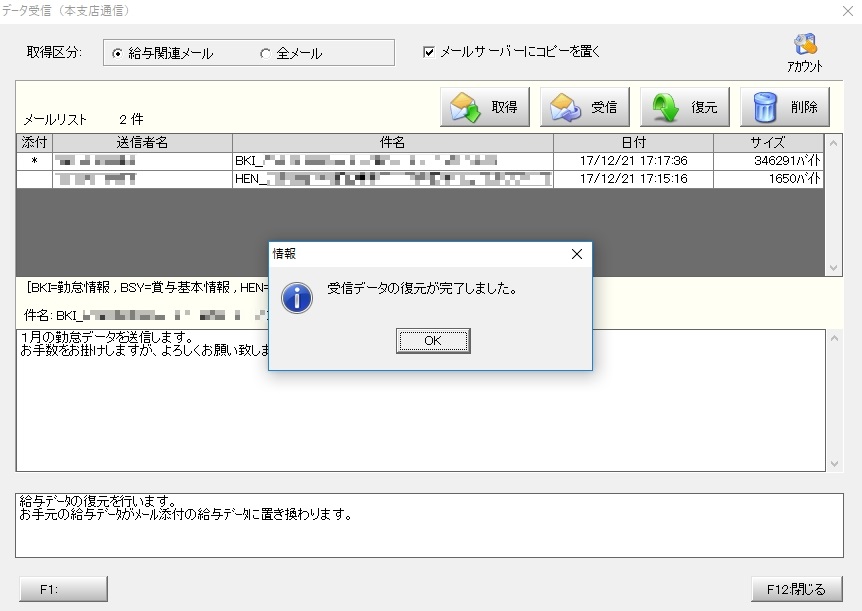862x611 pixels.
Task: Click the F1: button
Action: (63, 589)
